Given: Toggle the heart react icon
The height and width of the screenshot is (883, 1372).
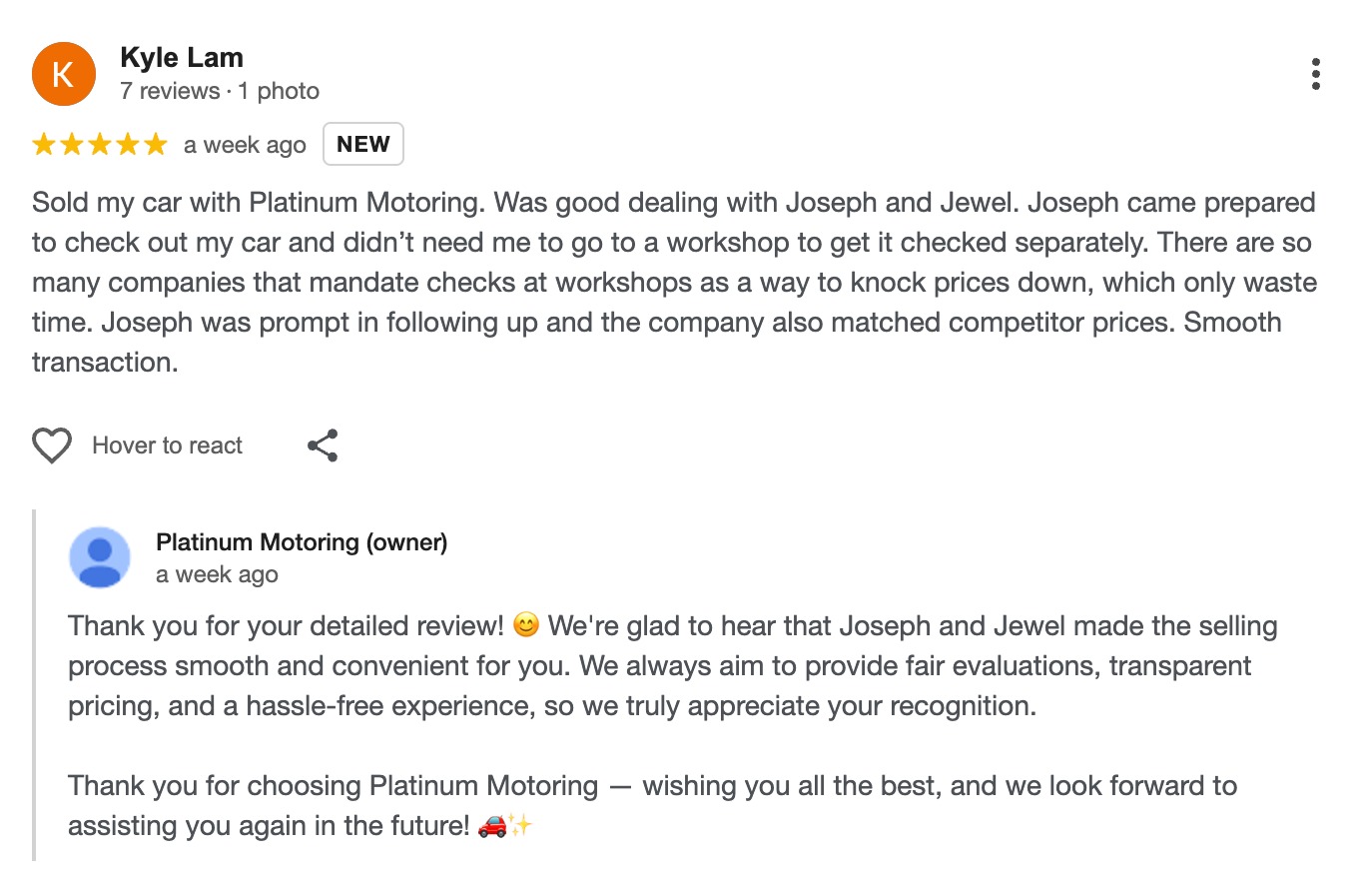Looking at the screenshot, I should click(x=52, y=445).
